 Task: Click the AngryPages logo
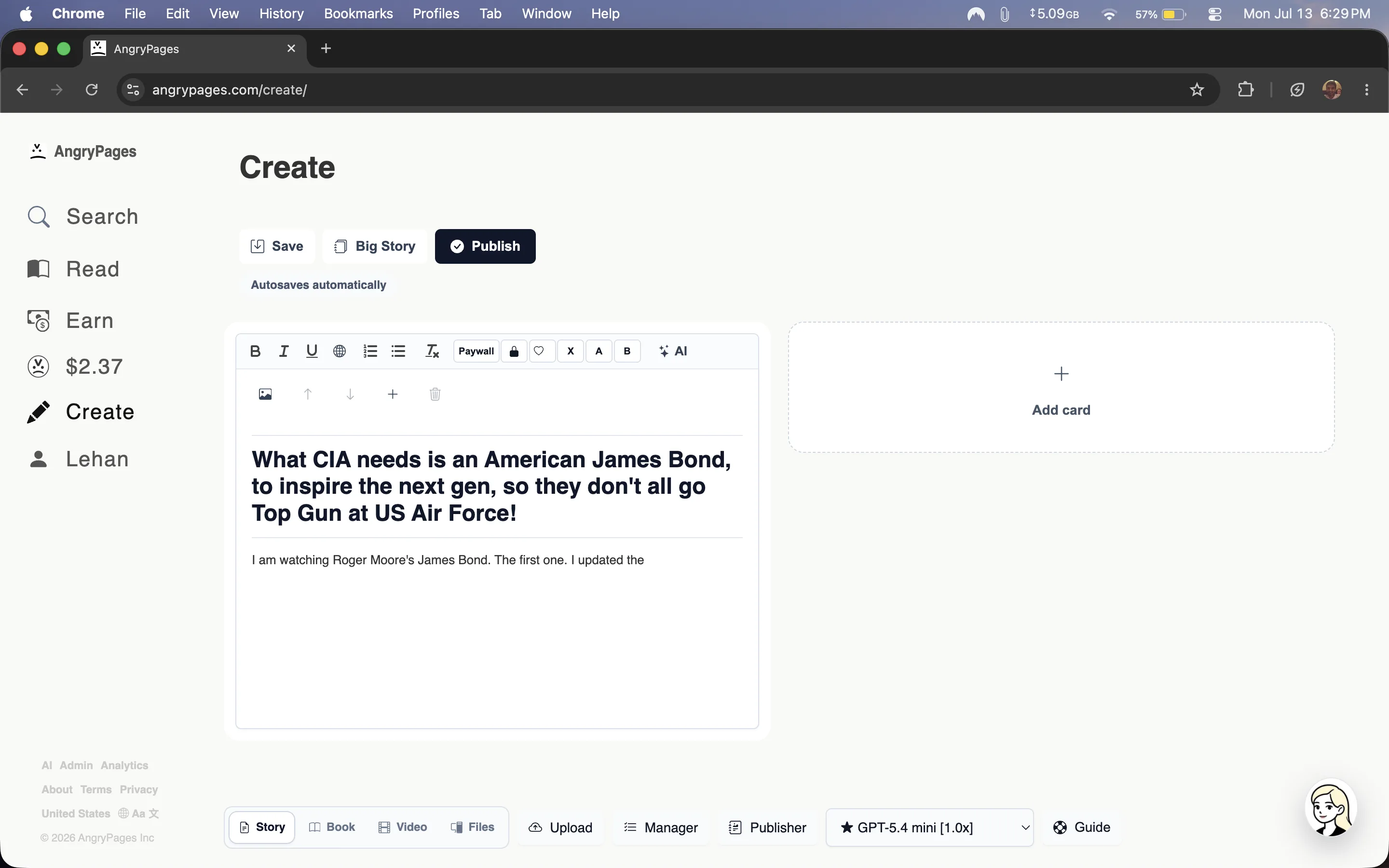pos(83,151)
